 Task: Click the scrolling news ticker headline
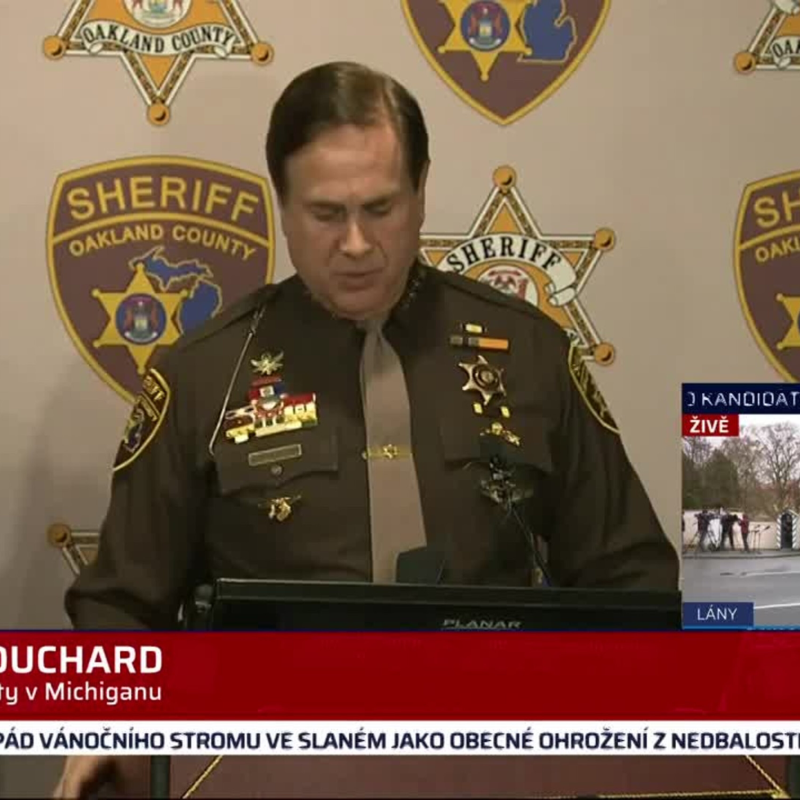tap(400, 741)
